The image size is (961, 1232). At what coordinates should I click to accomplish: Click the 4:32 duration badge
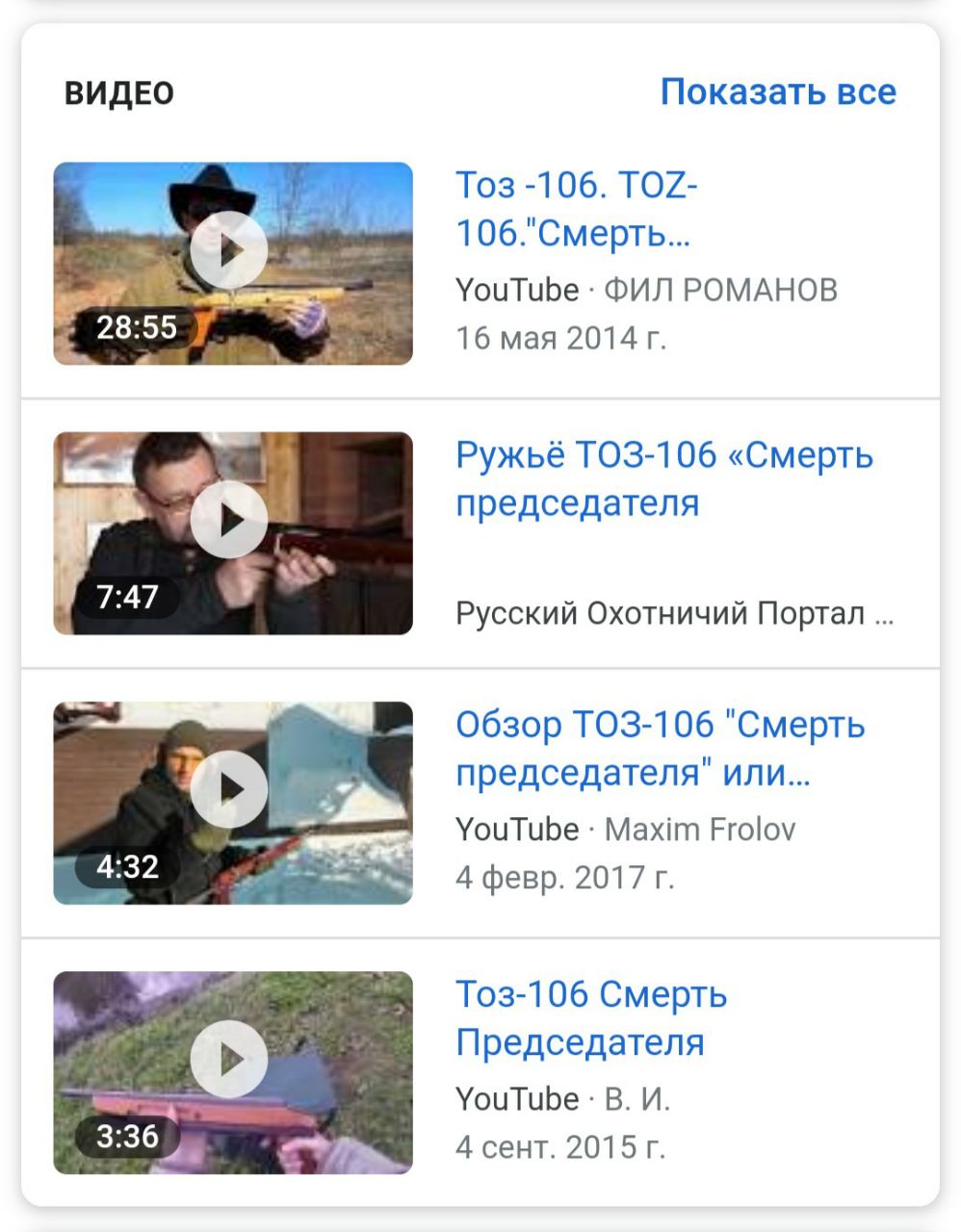click(x=127, y=866)
